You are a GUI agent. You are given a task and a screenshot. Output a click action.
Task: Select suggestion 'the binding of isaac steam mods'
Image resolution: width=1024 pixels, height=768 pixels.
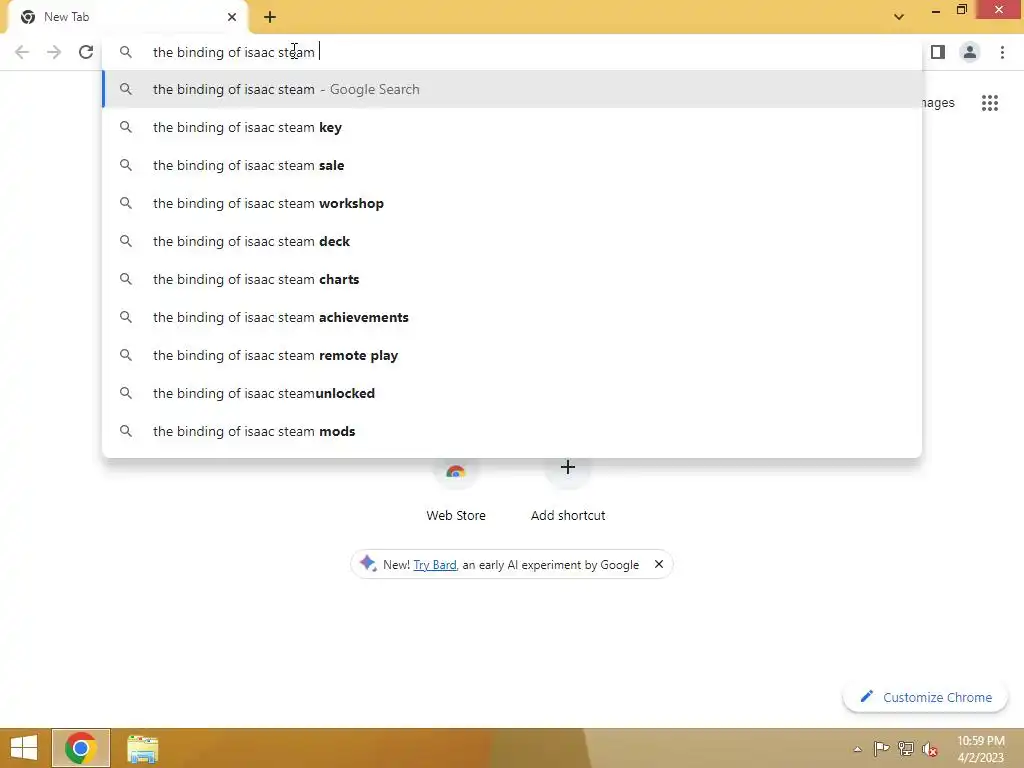(513, 431)
